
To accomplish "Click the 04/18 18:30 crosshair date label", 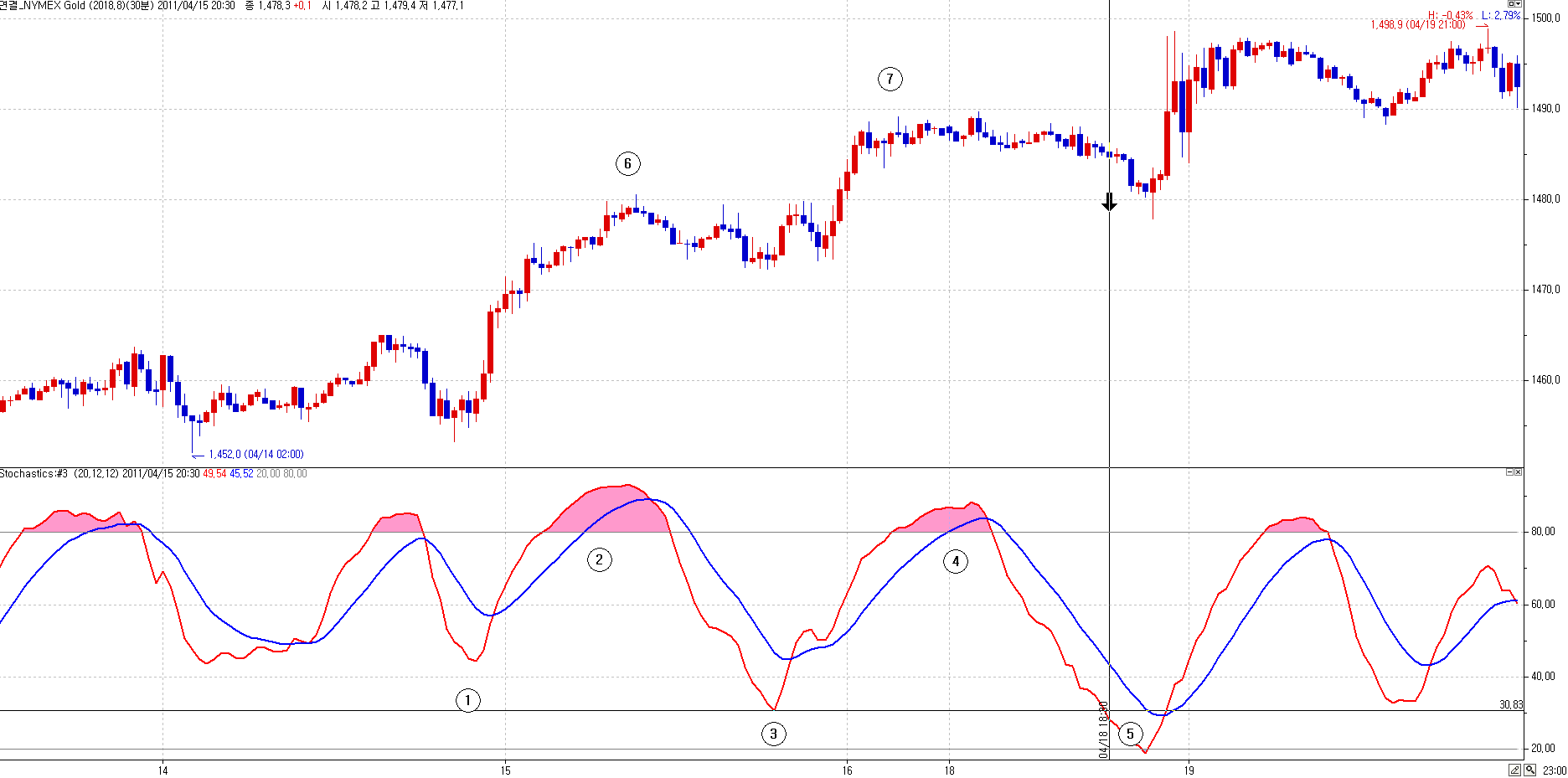I will 1103,730.
